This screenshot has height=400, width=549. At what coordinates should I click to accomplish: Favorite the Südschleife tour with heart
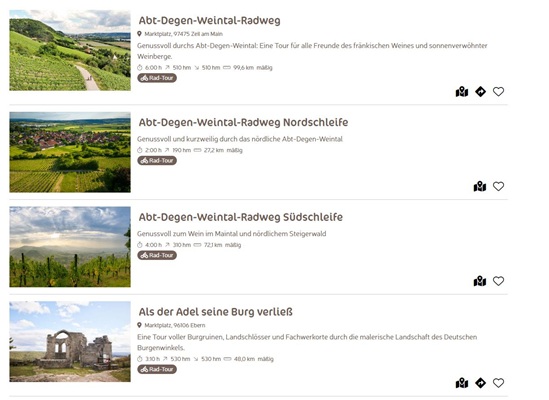point(498,281)
